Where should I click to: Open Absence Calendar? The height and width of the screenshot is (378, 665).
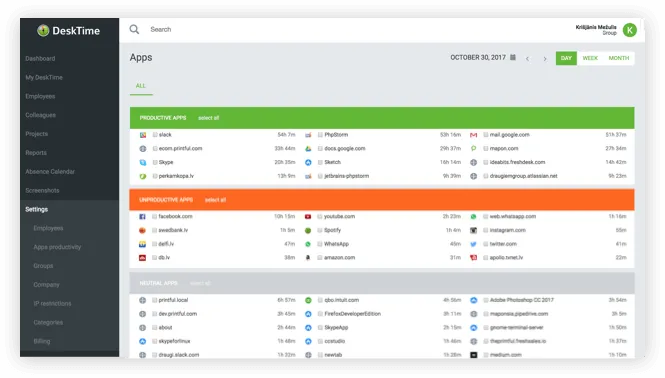coord(50,171)
